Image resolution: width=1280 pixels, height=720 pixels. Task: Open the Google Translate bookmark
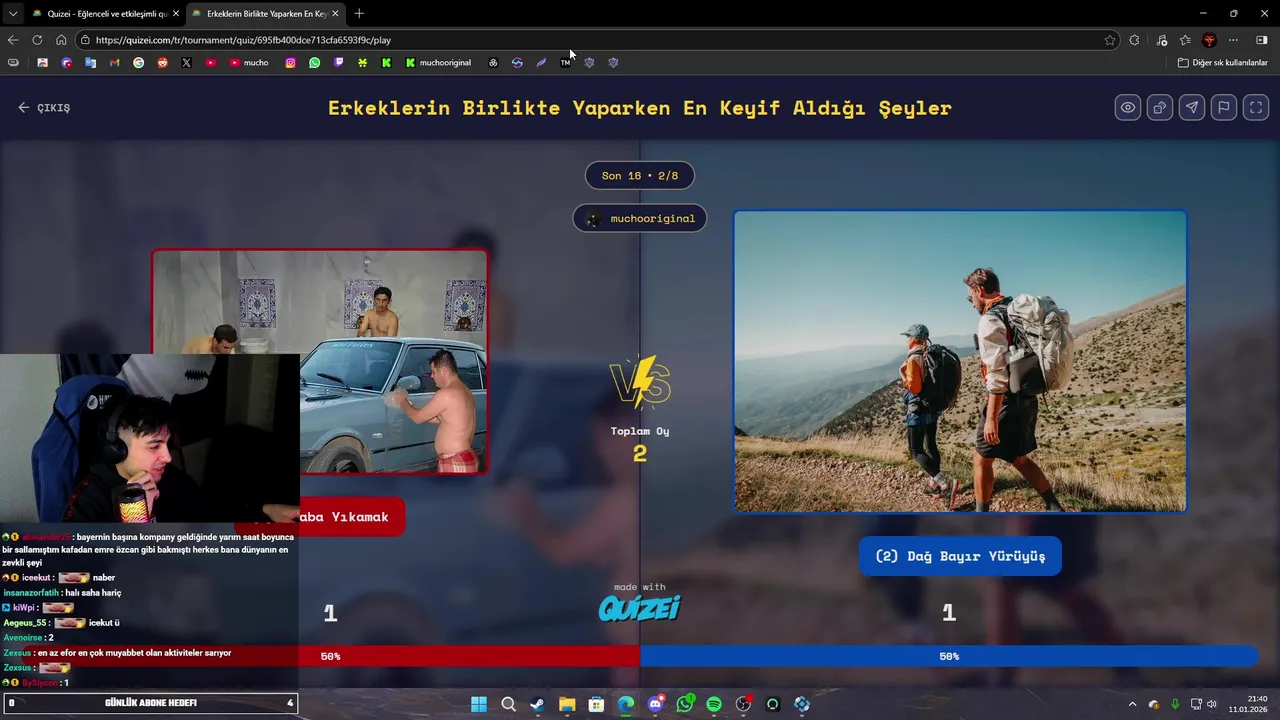[x=90, y=62]
